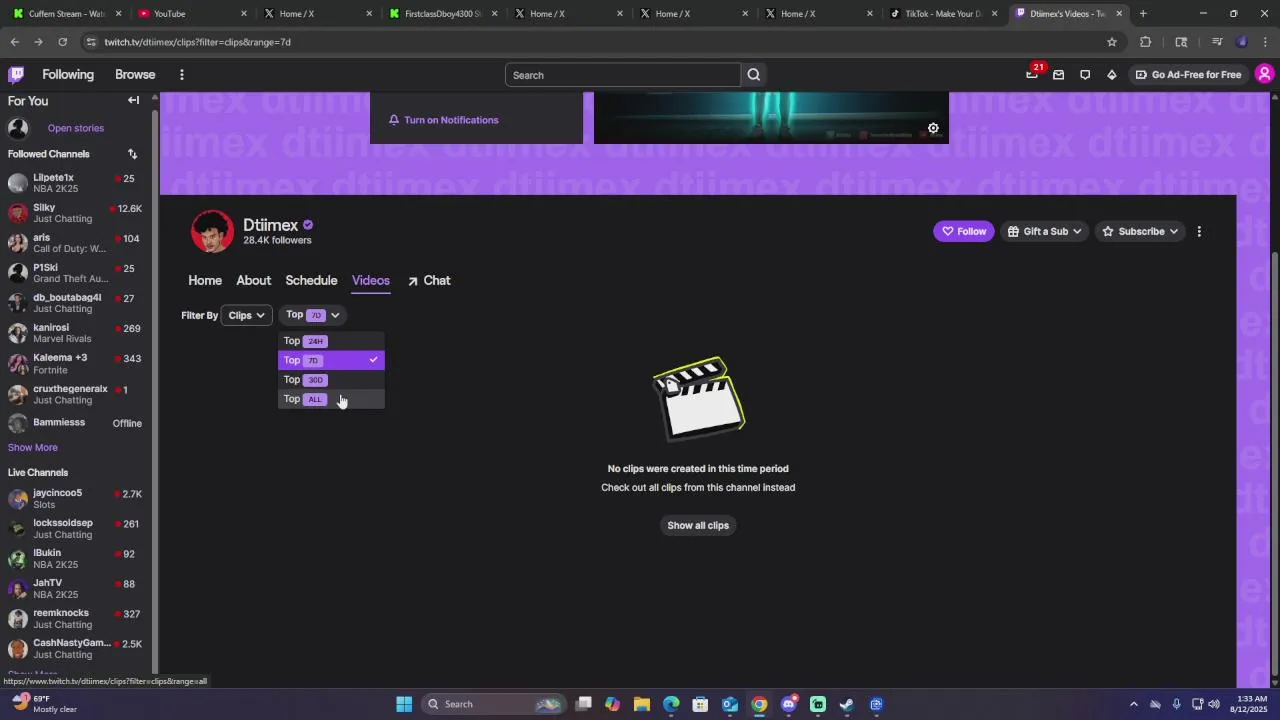Click the Twitch search input field

(x=623, y=75)
